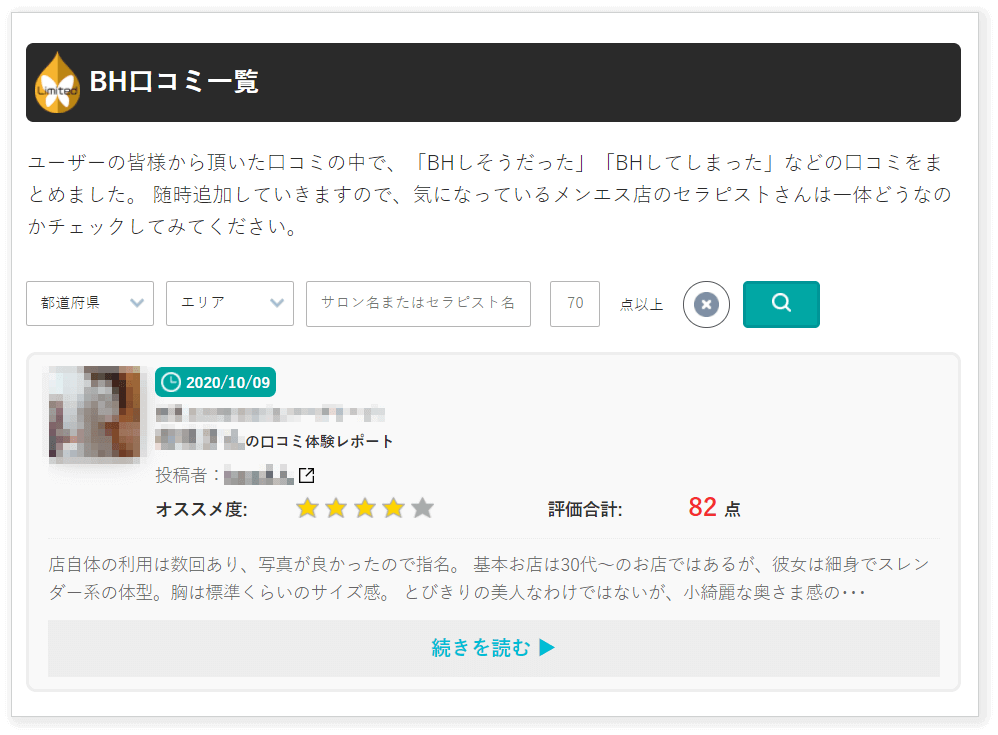Click the minimum score field showing 70
Viewport: 998px width, 735px height.
click(575, 303)
